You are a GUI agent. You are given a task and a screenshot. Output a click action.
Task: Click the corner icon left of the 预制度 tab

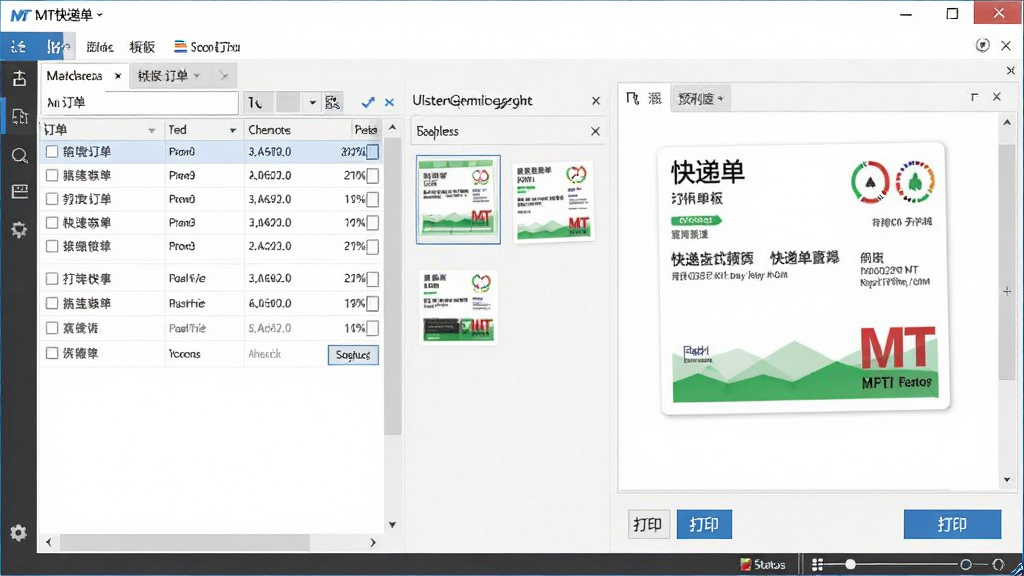[632, 99]
